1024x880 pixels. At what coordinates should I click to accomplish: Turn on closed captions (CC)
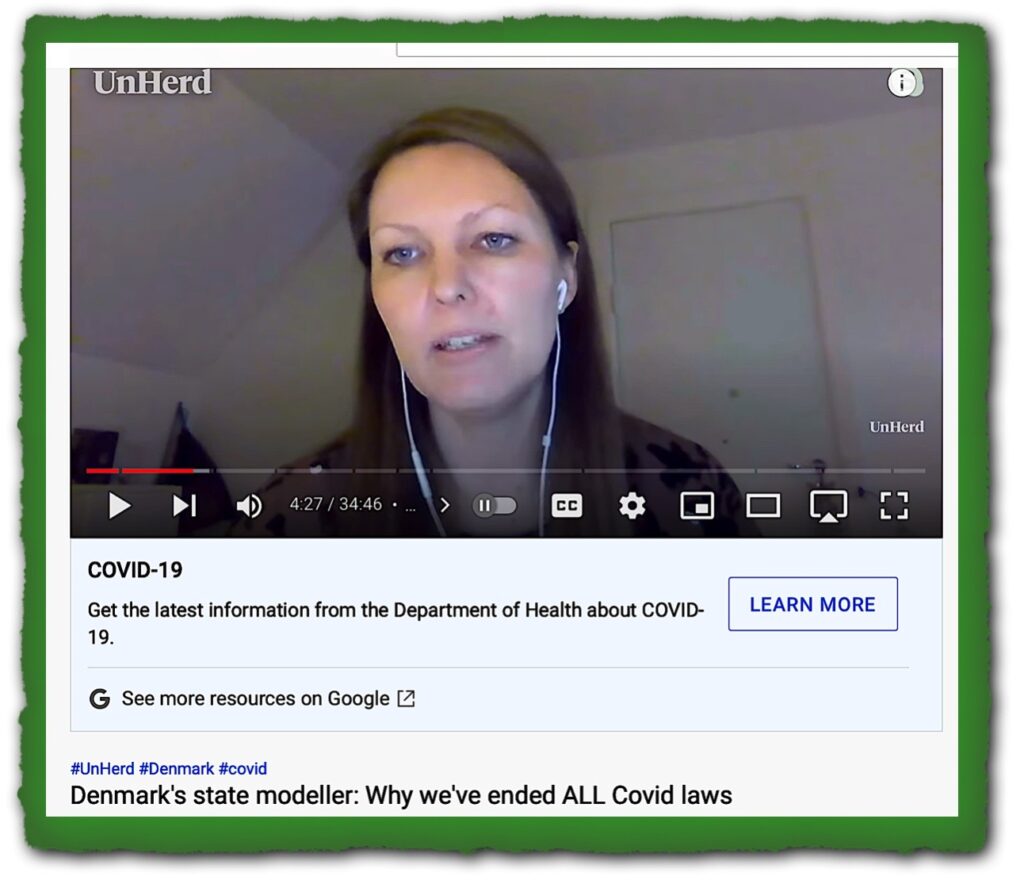click(566, 506)
